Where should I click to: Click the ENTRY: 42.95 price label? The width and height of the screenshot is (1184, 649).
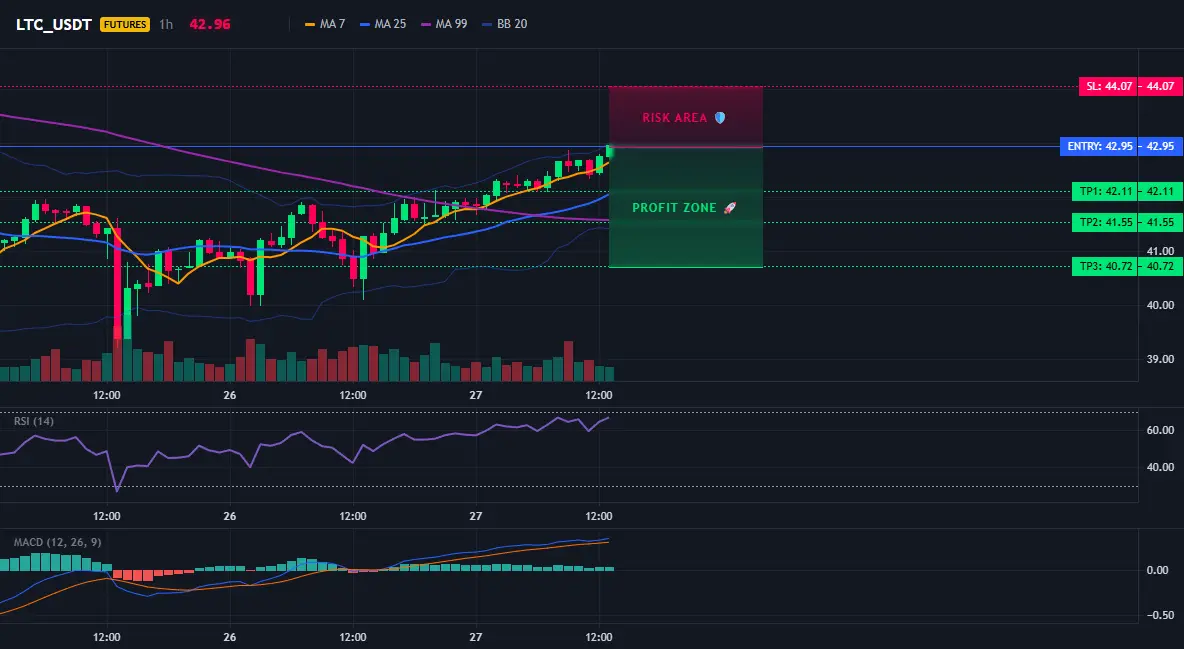(x=1099, y=146)
